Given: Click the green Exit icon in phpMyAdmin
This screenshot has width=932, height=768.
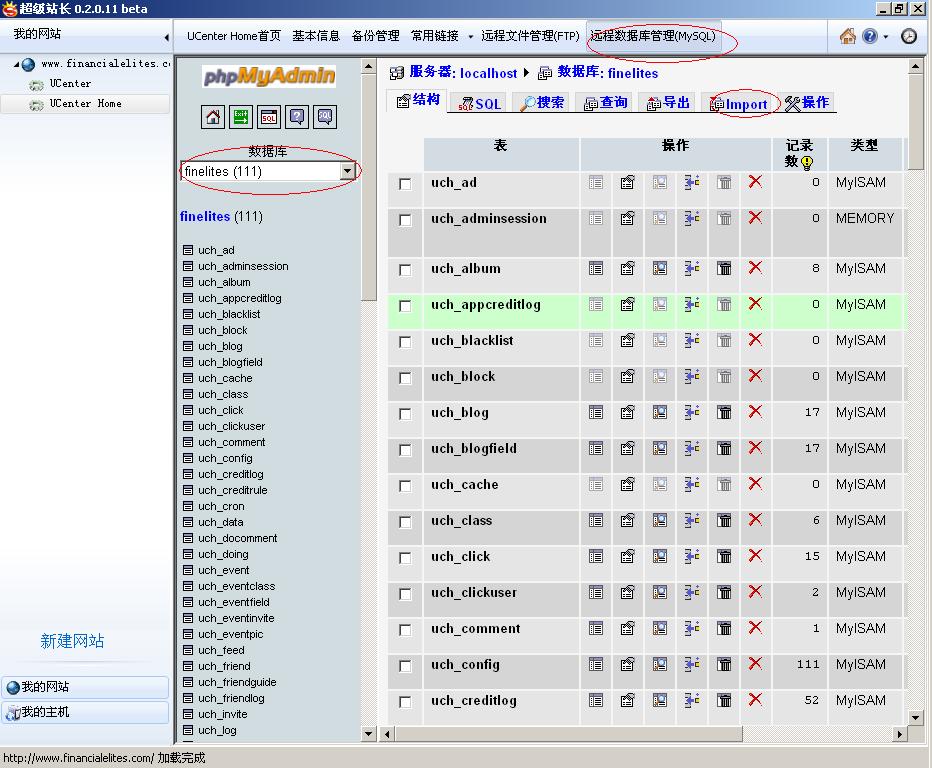Looking at the screenshot, I should (x=241, y=117).
